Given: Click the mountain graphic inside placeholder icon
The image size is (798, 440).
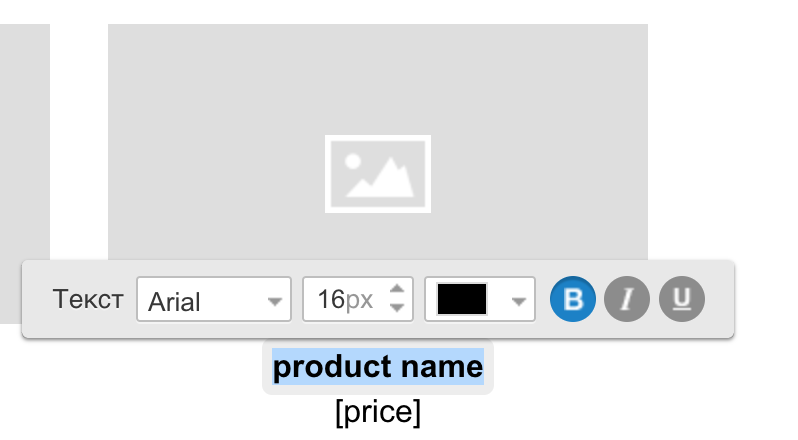Looking at the screenshot, I should 382,178.
